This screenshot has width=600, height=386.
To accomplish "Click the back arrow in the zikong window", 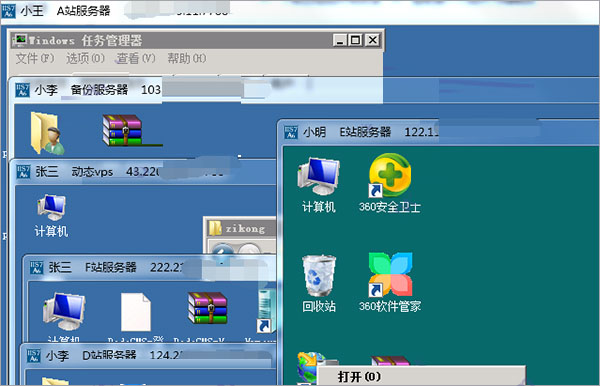I will pyautogui.click(x=223, y=251).
